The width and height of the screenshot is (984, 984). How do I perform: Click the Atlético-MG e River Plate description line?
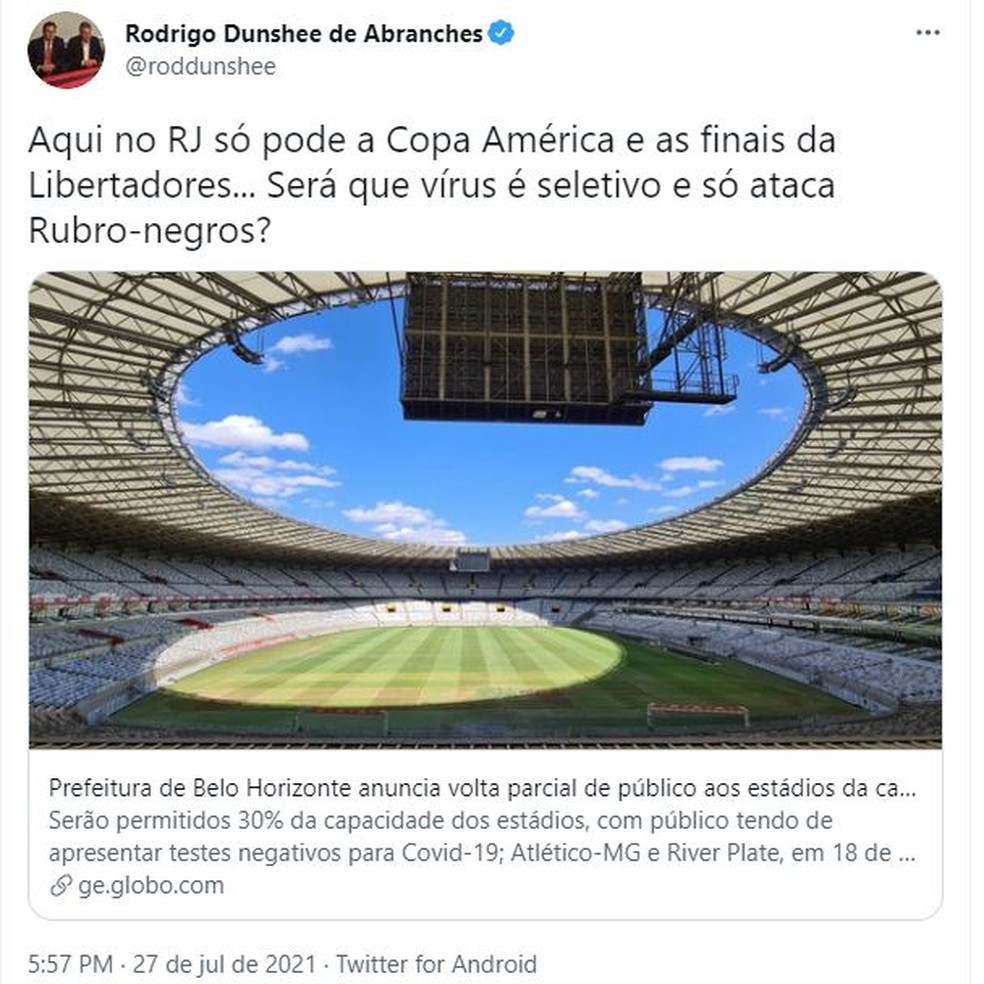pos(482,853)
